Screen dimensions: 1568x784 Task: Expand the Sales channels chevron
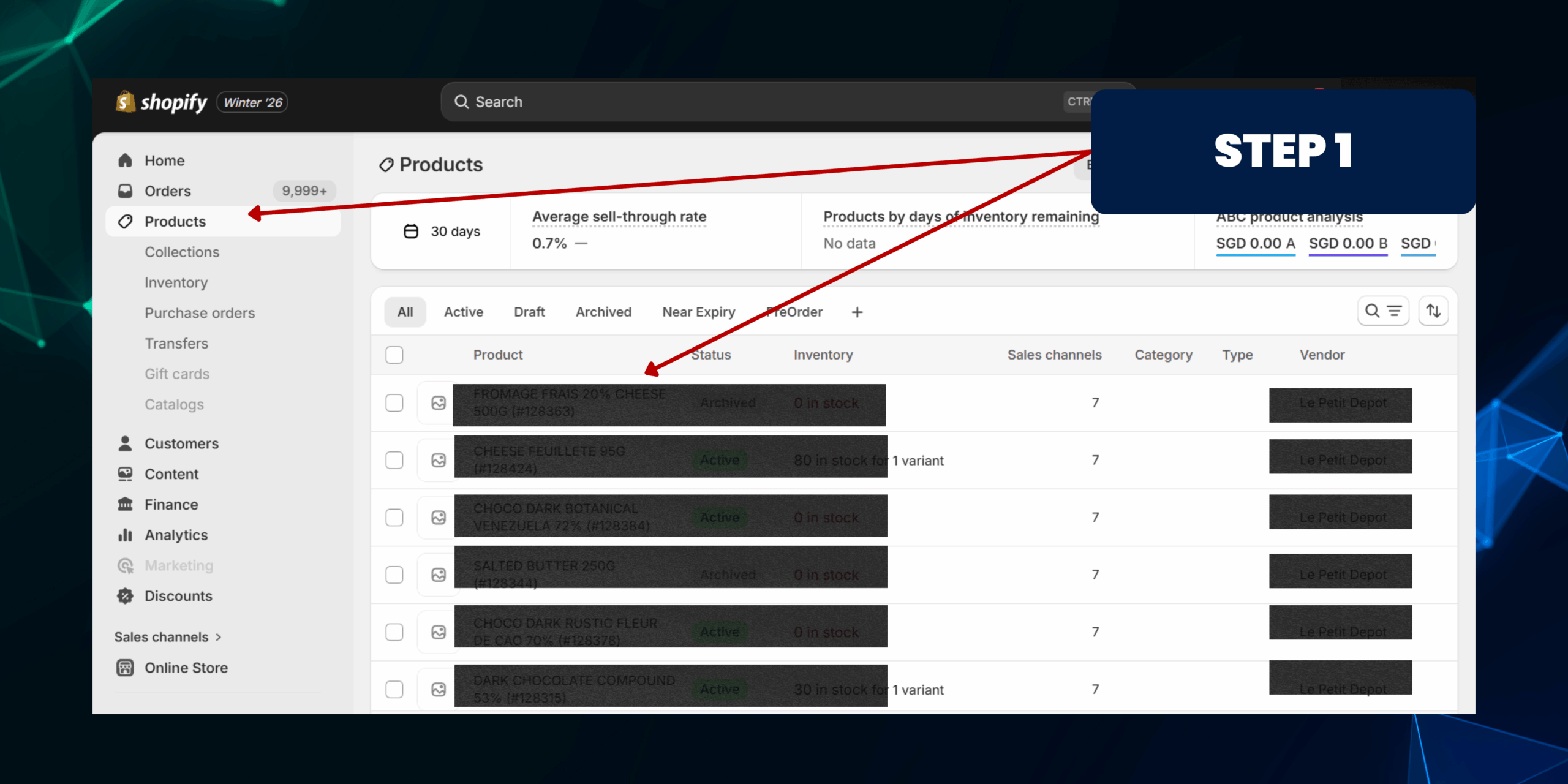pyautogui.click(x=219, y=637)
